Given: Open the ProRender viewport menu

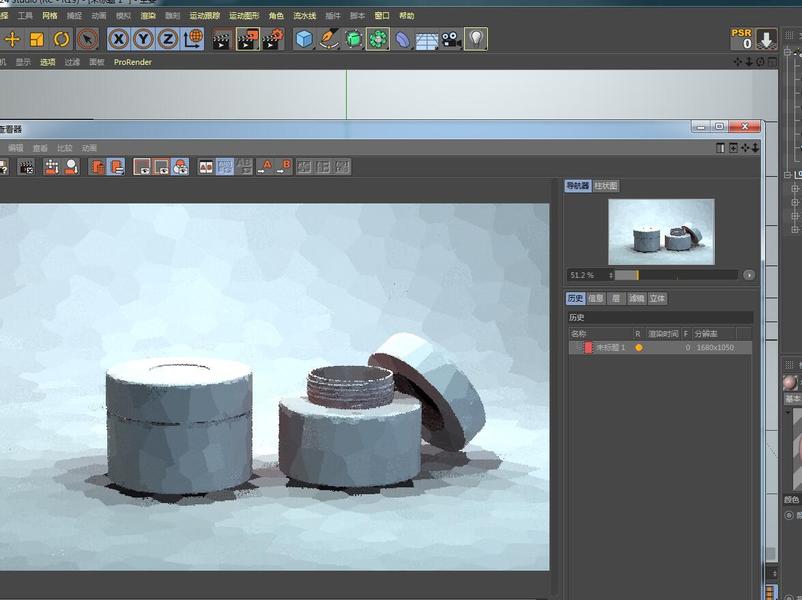Looking at the screenshot, I should point(133,62).
